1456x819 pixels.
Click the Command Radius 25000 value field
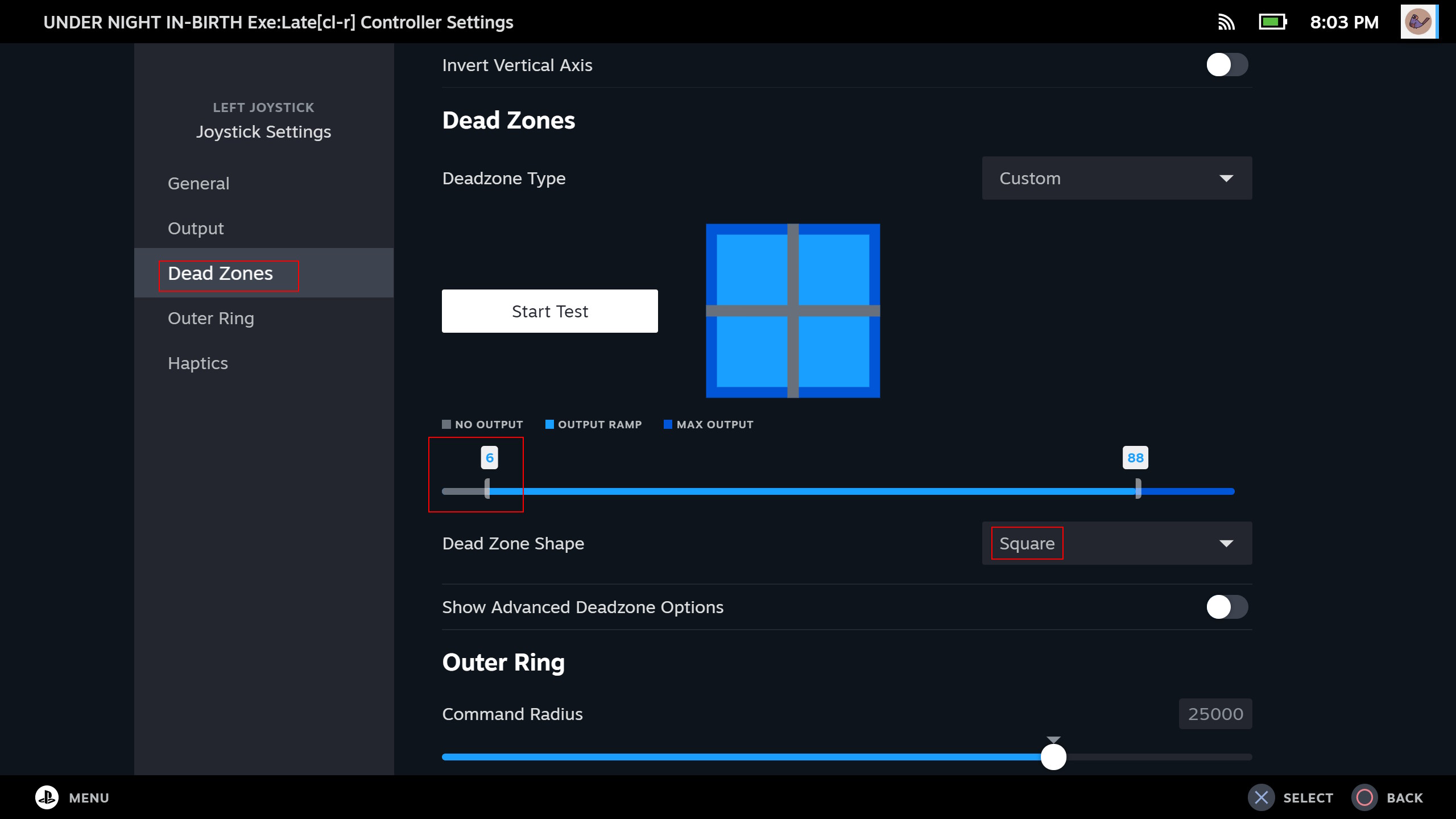[x=1215, y=714]
